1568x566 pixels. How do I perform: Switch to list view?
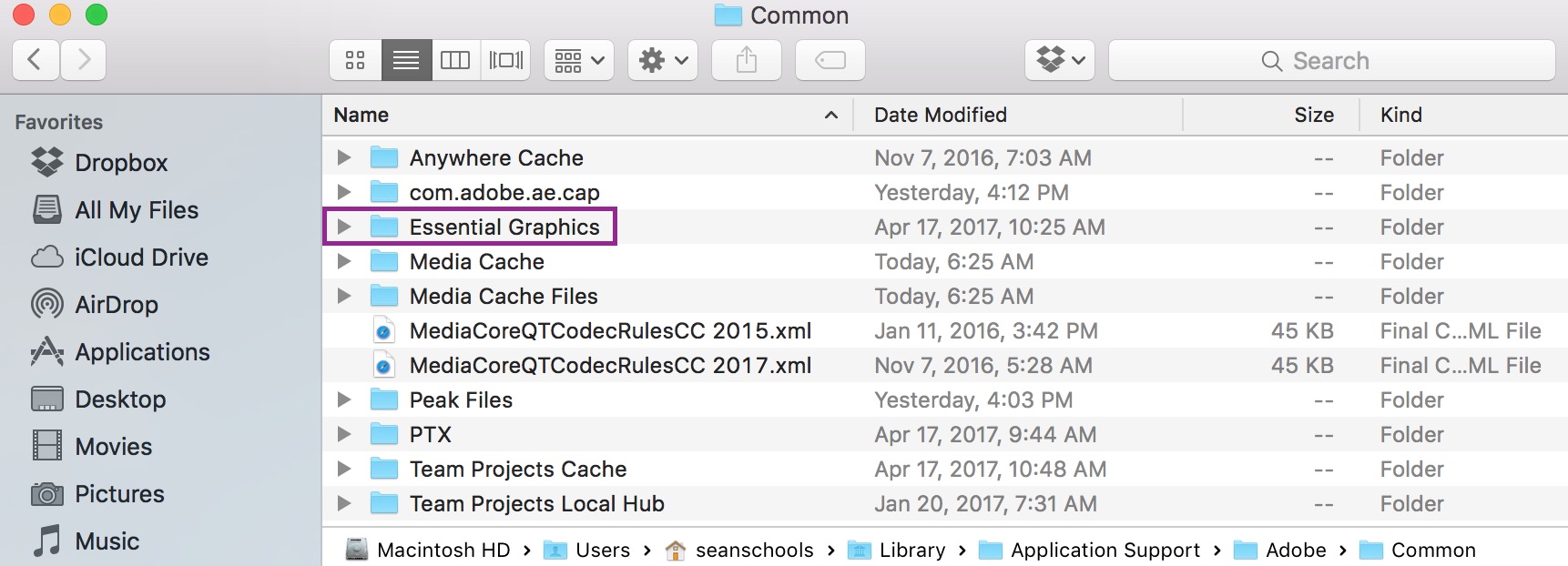coord(406,60)
